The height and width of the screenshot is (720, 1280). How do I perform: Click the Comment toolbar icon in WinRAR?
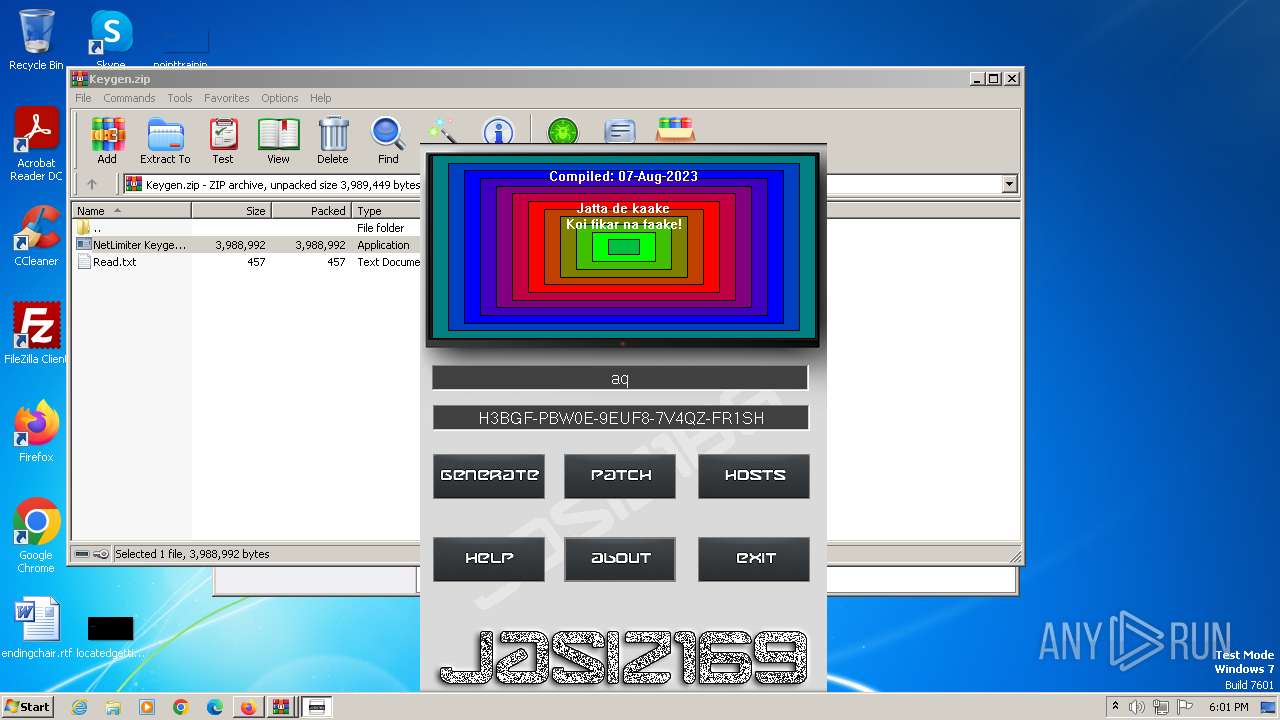pos(620,132)
